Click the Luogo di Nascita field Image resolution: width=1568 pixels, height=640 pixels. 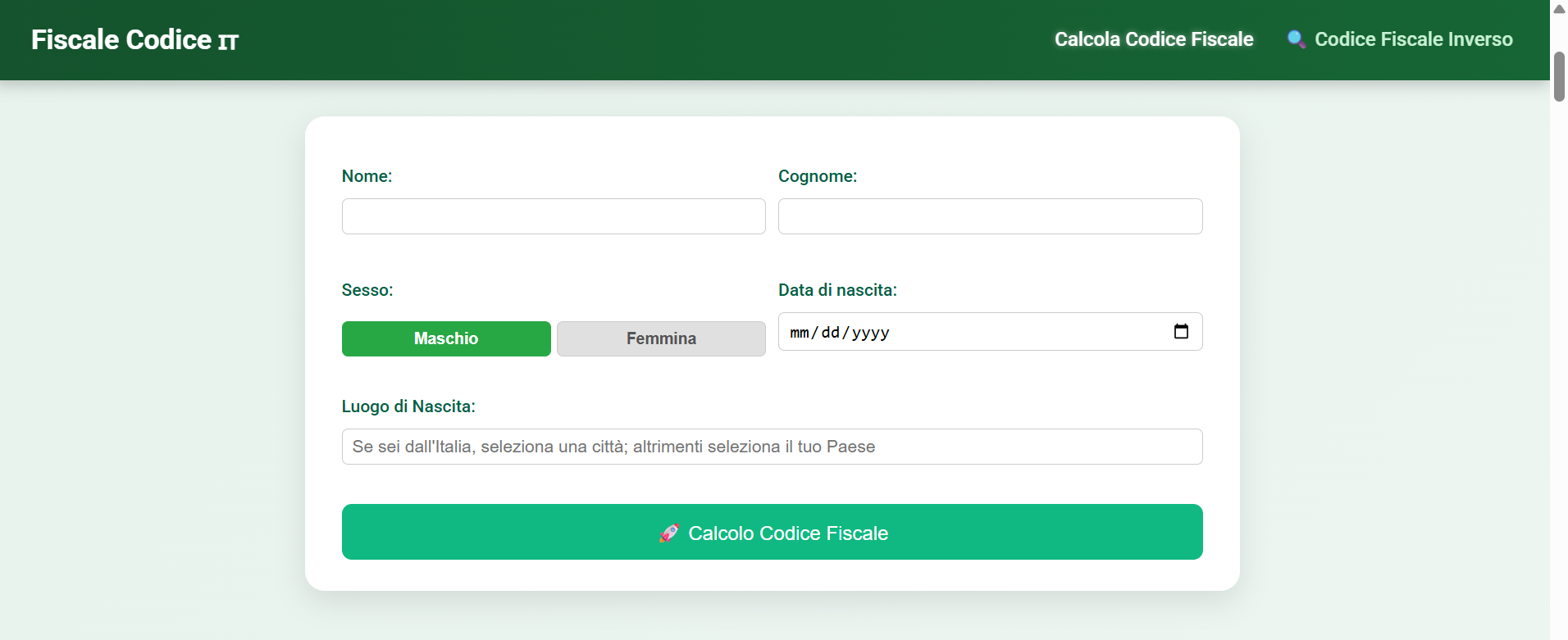coord(772,447)
